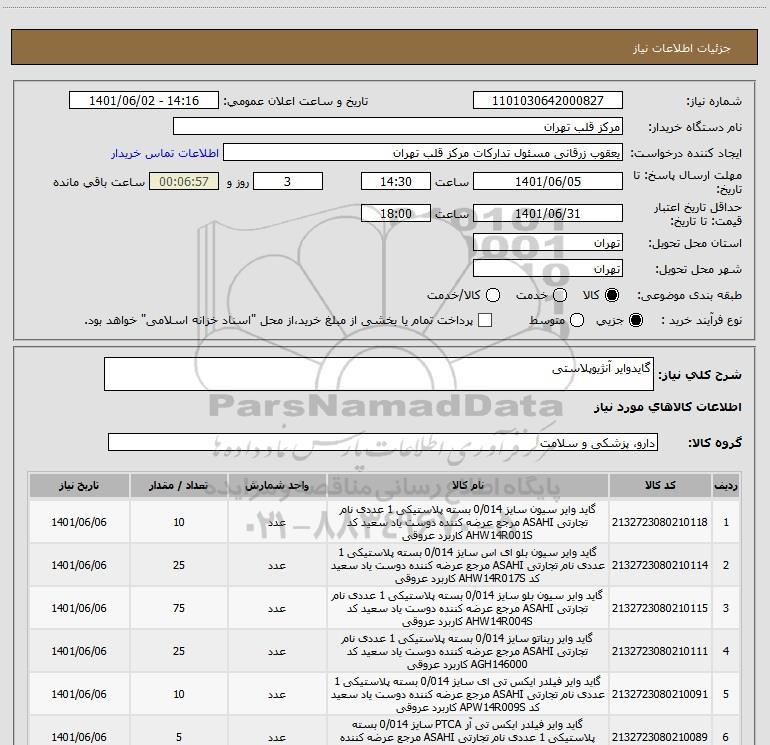
Task: Click the response deadline date 1401/06/05
Action: click(x=548, y=181)
